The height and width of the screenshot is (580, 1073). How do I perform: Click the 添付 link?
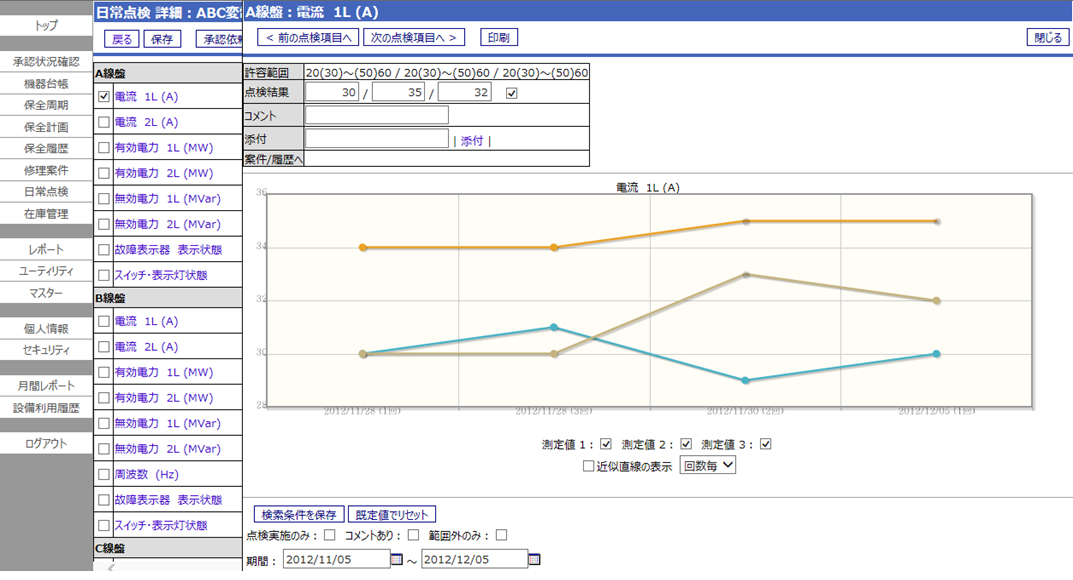click(x=472, y=141)
